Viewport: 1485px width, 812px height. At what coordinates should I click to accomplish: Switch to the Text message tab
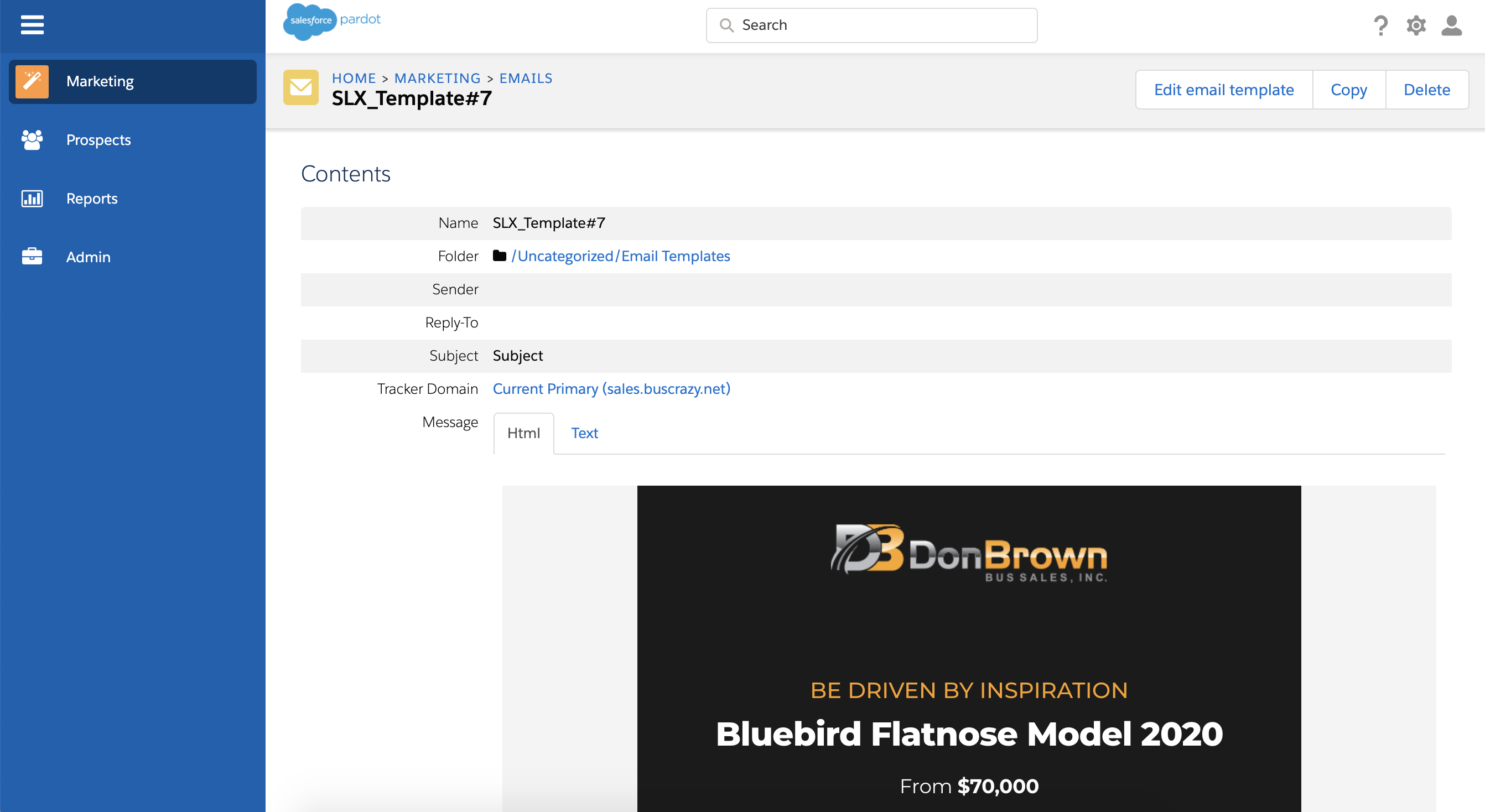click(585, 433)
